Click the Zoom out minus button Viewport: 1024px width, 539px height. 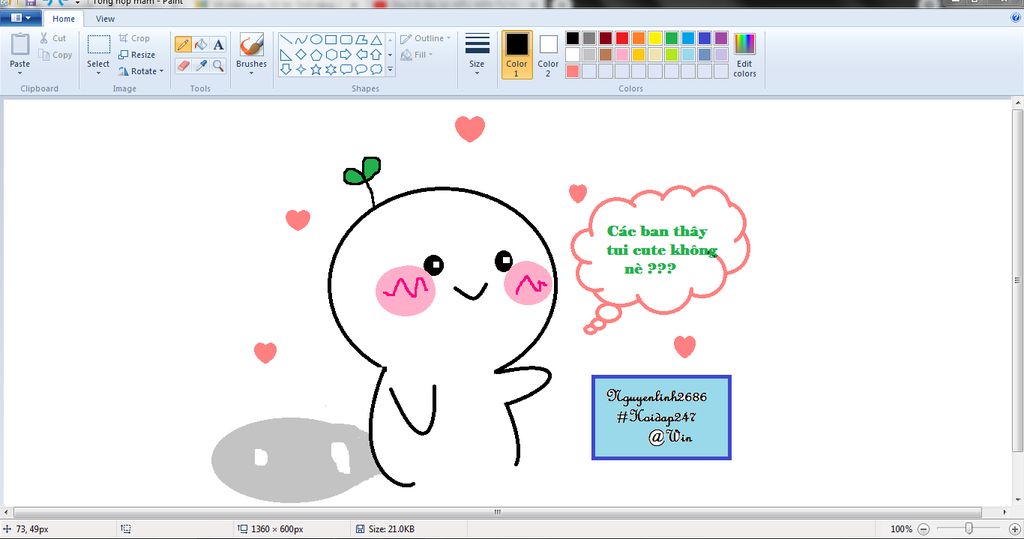(x=923, y=529)
